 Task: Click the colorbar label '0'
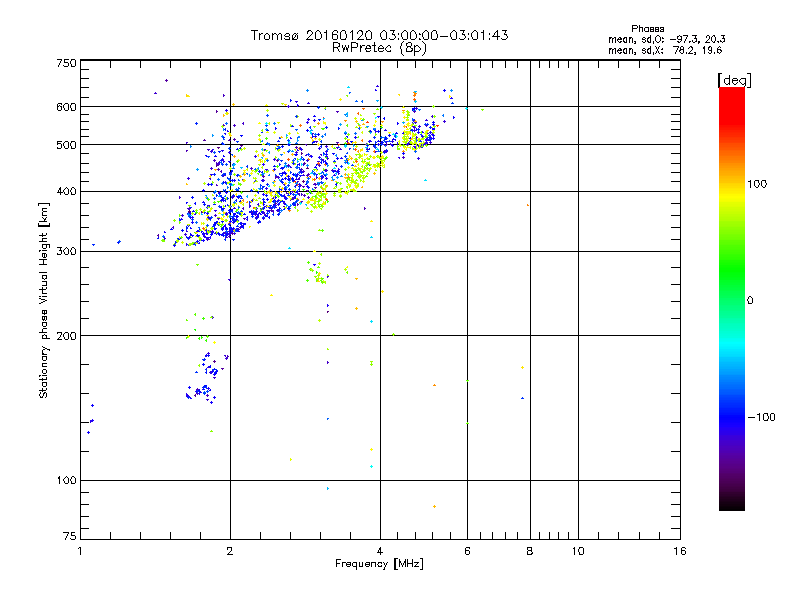point(750,300)
